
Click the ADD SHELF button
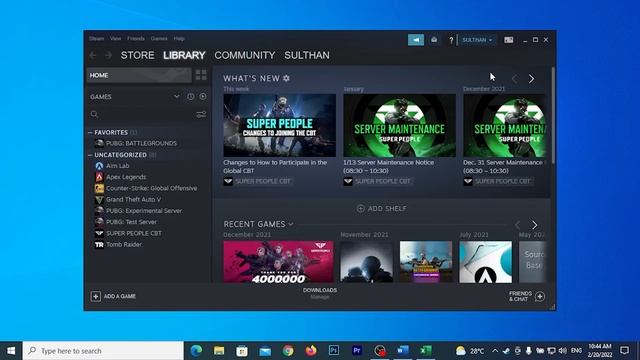tap(382, 209)
